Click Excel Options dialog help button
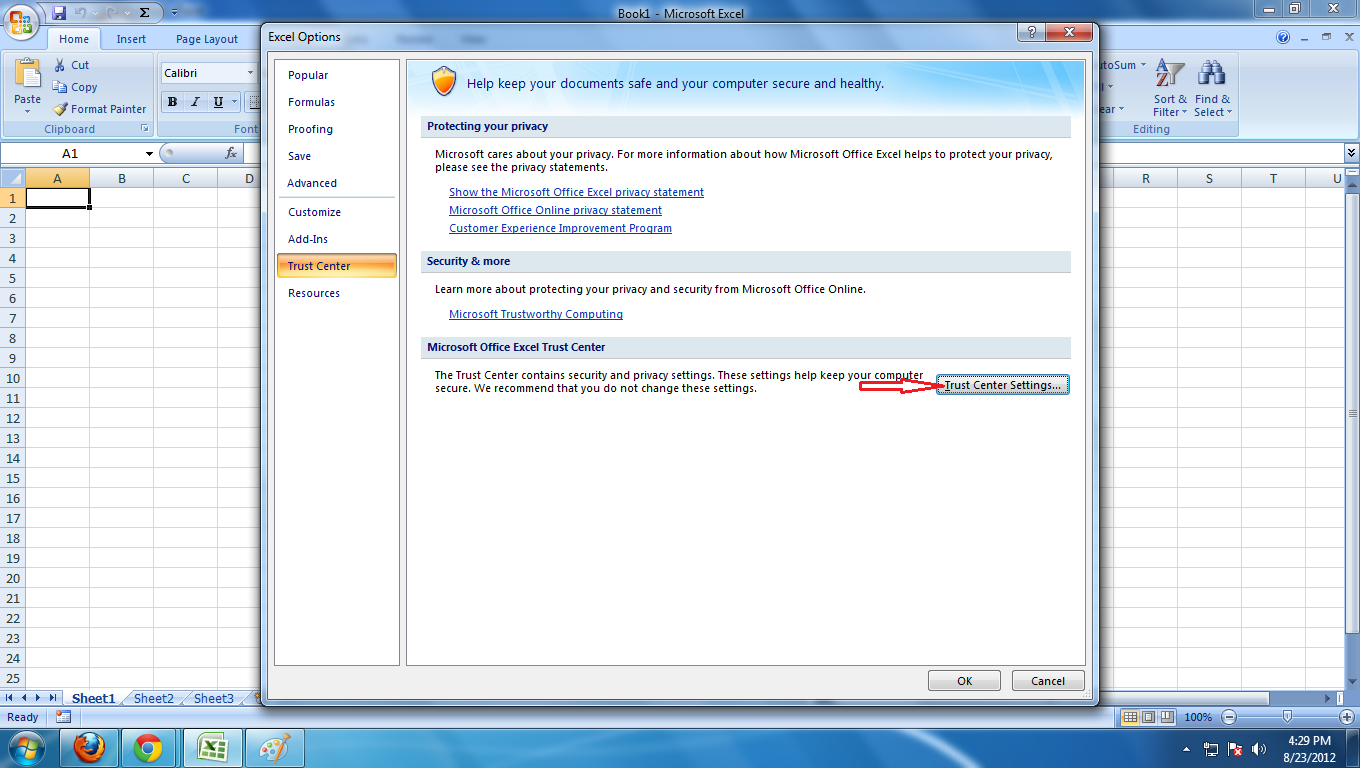 point(1030,33)
